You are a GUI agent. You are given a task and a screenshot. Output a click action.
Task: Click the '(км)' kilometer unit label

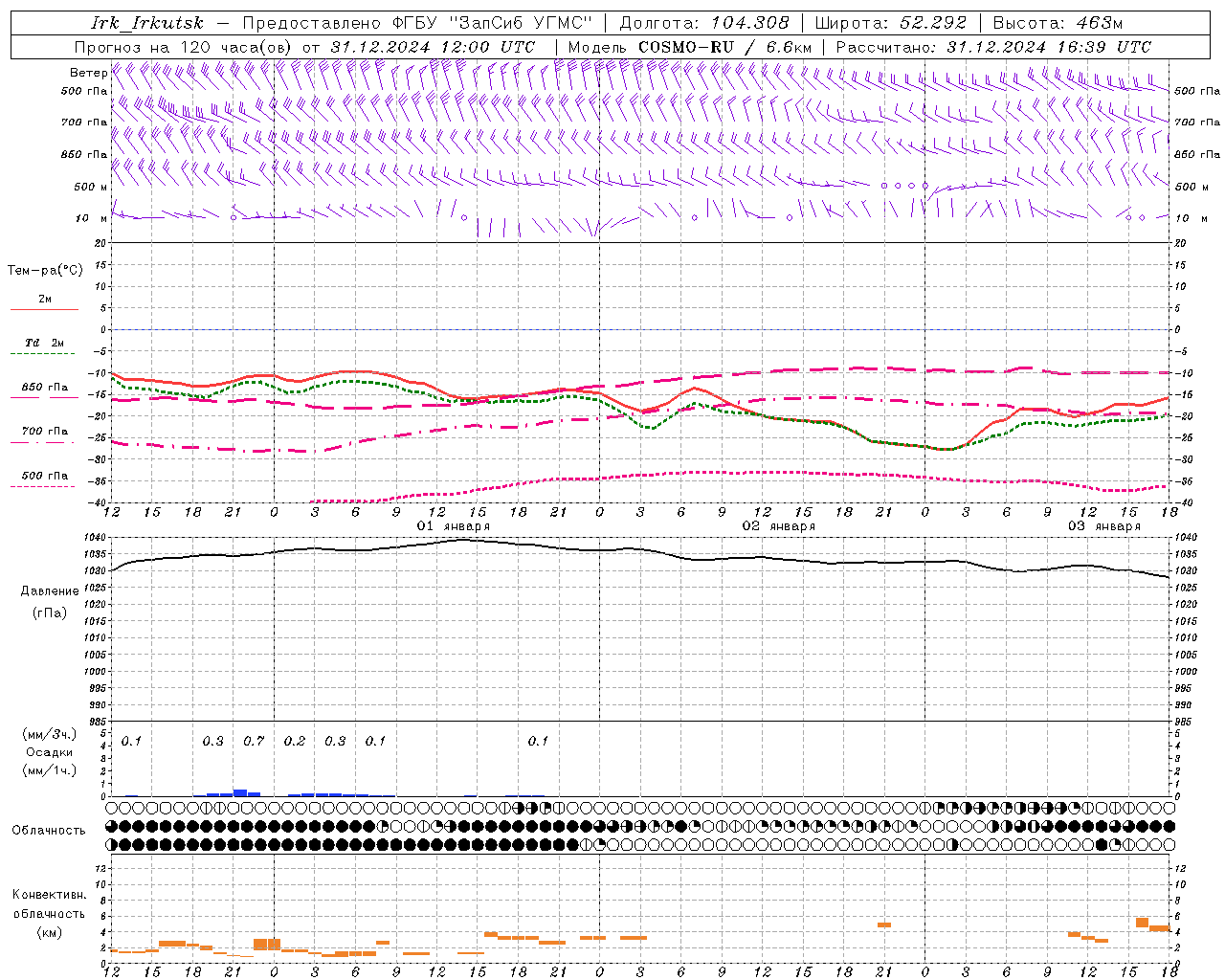pyautogui.click(x=49, y=932)
